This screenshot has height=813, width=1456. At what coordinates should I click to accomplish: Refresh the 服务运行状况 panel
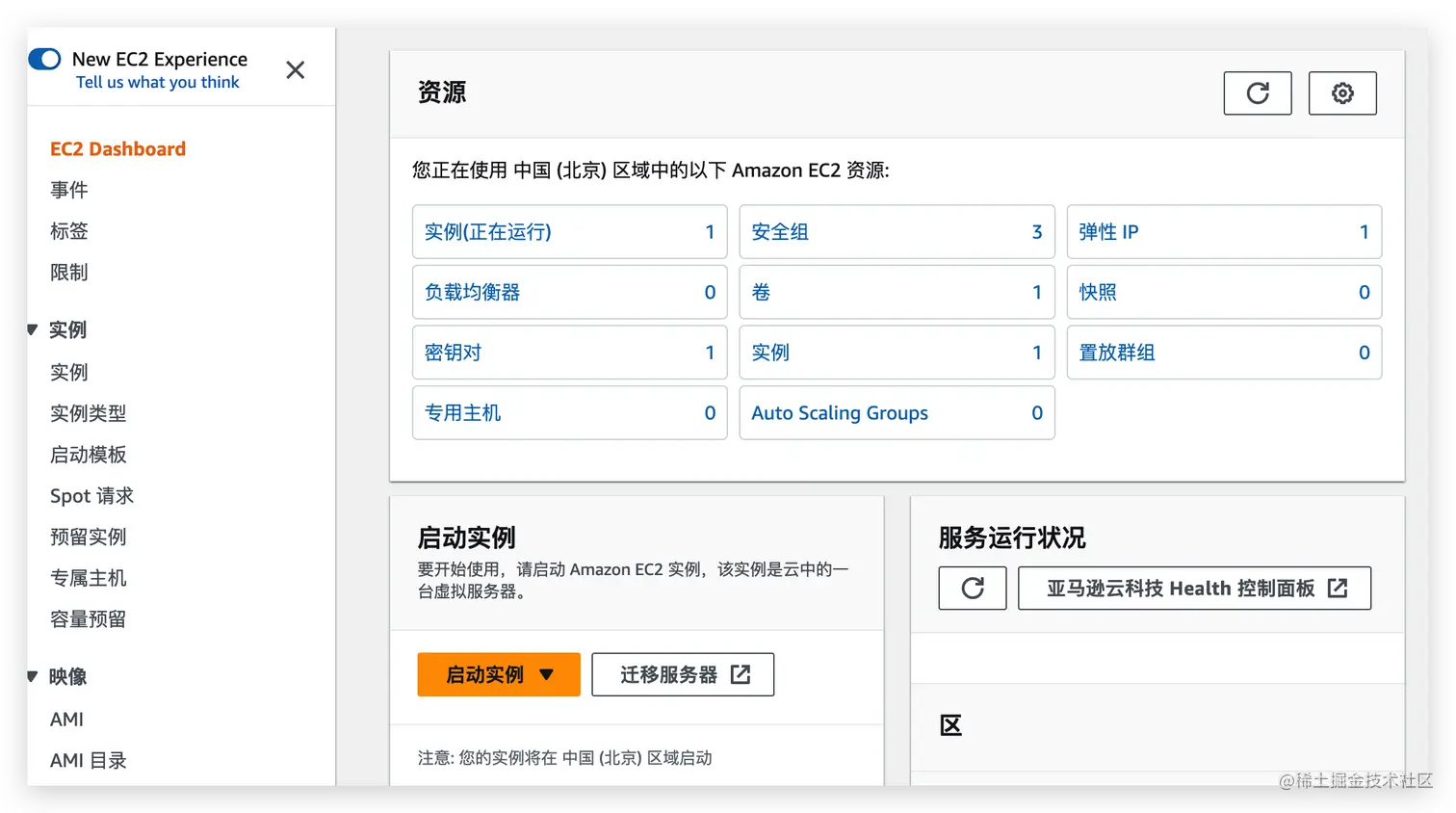(973, 589)
